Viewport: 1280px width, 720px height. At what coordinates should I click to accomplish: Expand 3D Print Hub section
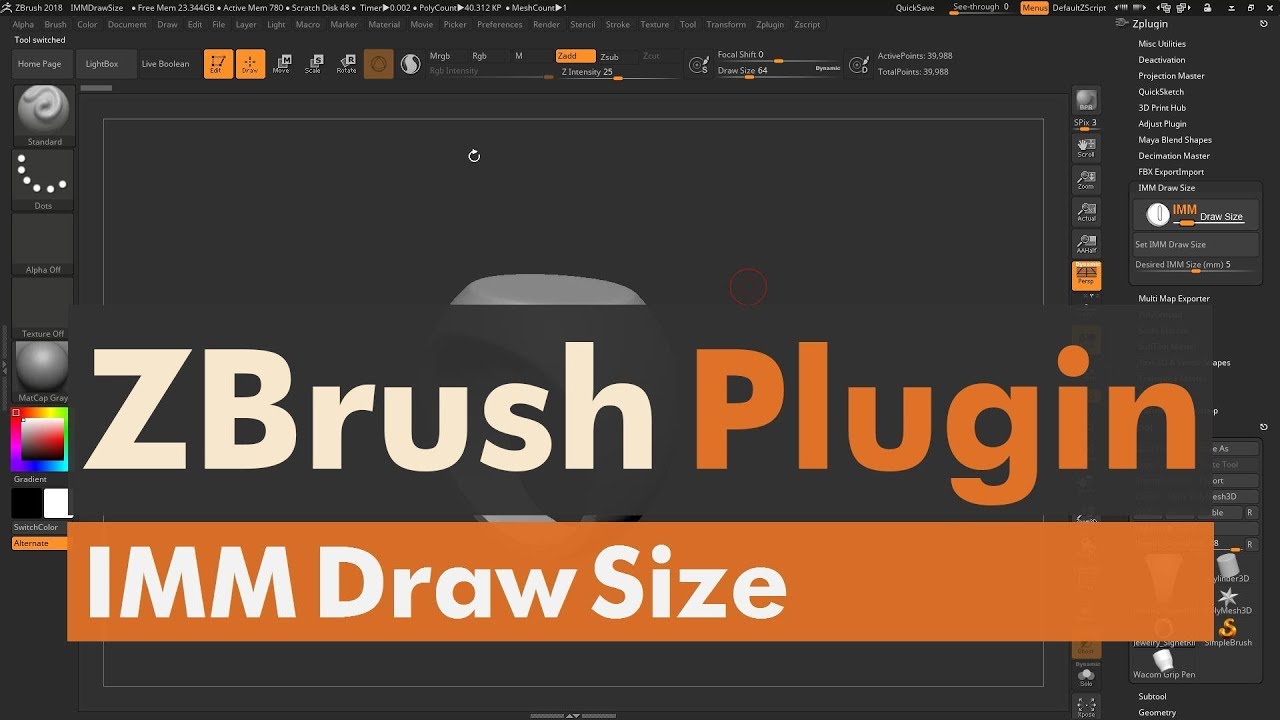point(1162,108)
